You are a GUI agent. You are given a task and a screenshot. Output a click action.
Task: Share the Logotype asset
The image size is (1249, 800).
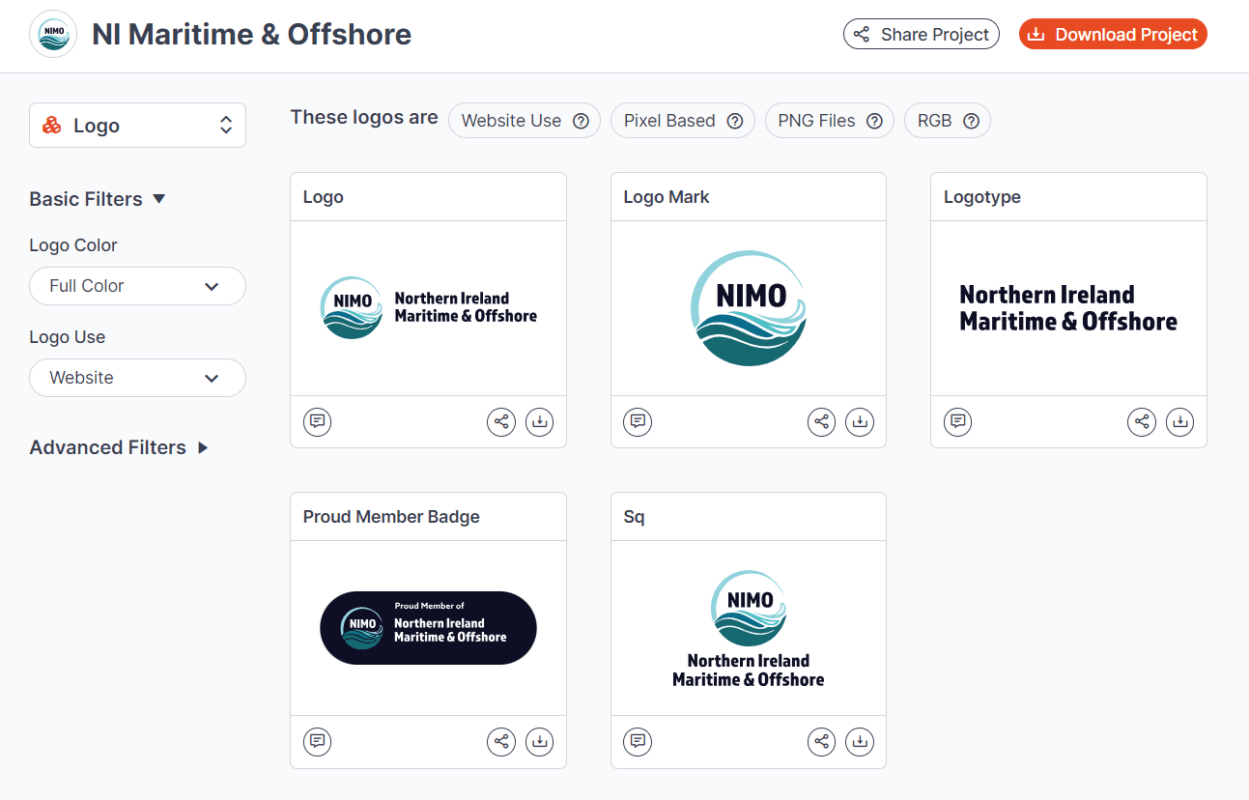1141,422
